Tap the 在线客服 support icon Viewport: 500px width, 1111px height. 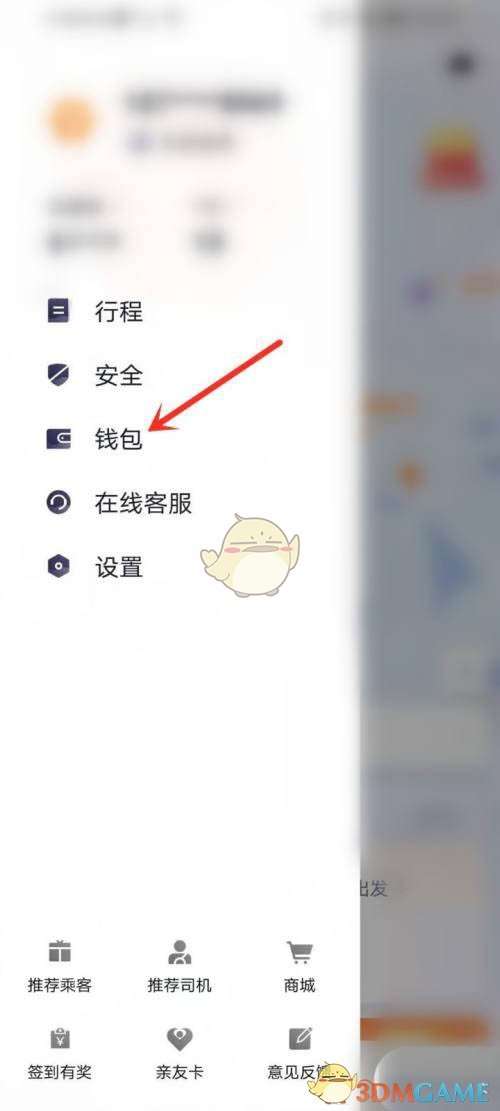click(58, 502)
